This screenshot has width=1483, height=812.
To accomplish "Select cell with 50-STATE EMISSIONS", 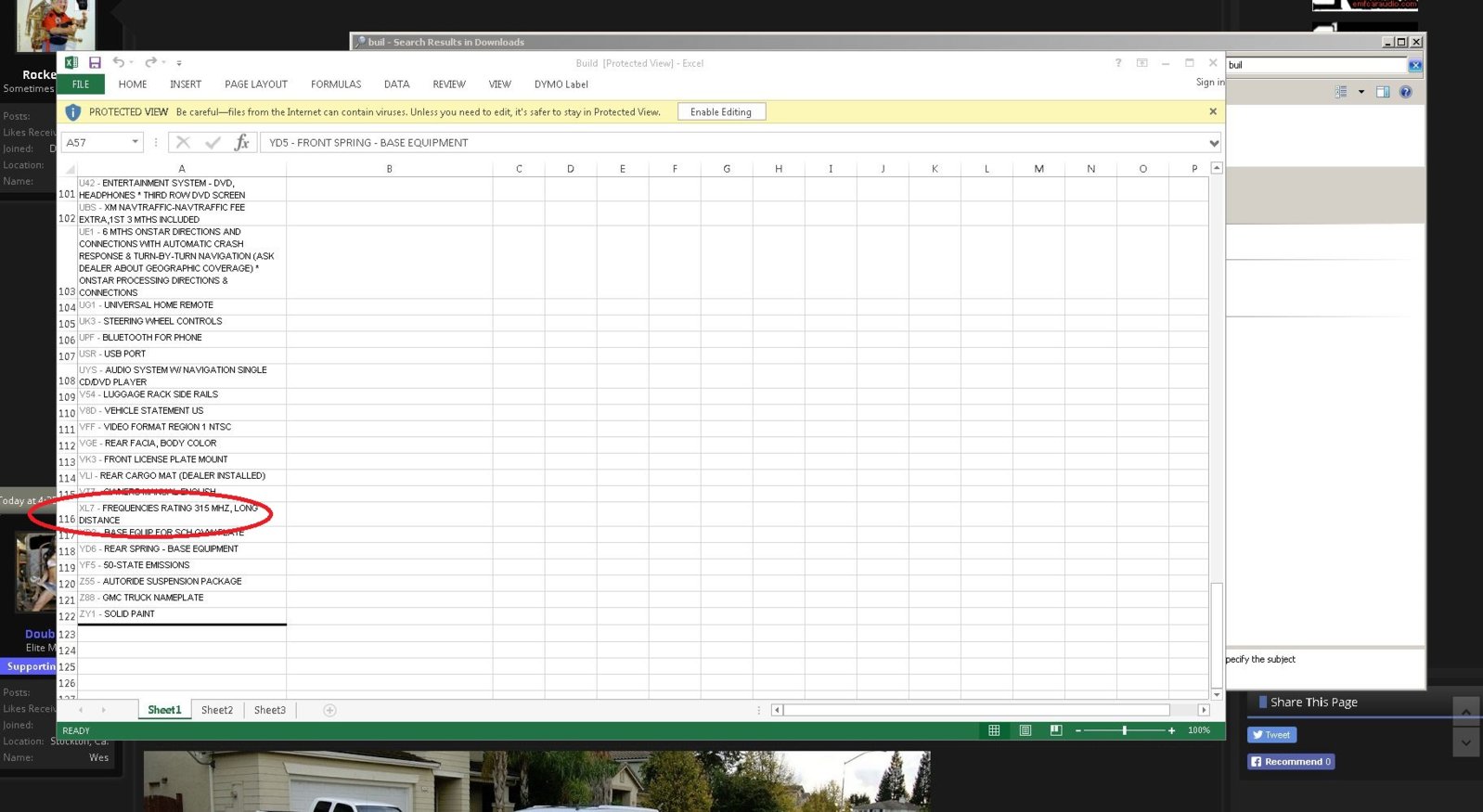I will 182,566.
